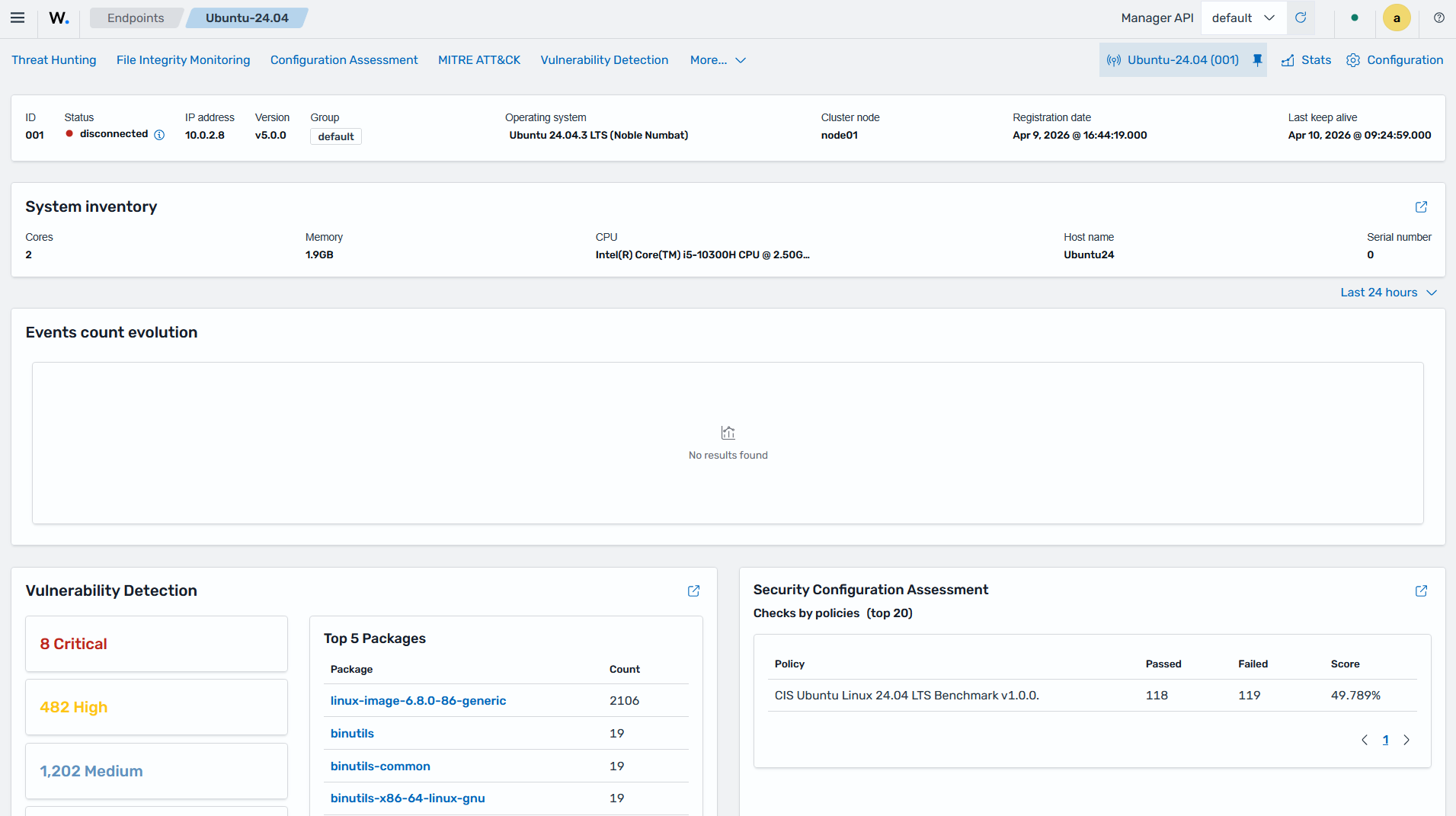
Task: Click the 2106 count value
Action: (x=624, y=700)
